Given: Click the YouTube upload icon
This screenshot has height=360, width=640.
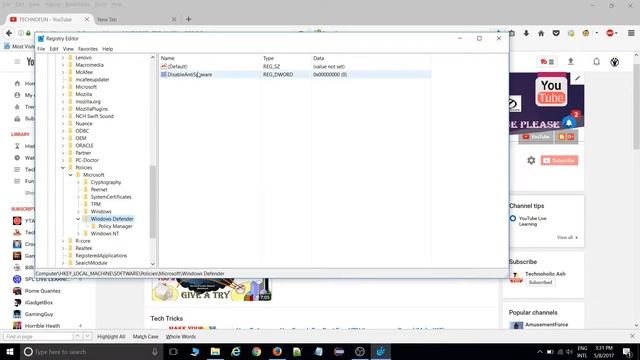Looking at the screenshot, I should [571, 62].
